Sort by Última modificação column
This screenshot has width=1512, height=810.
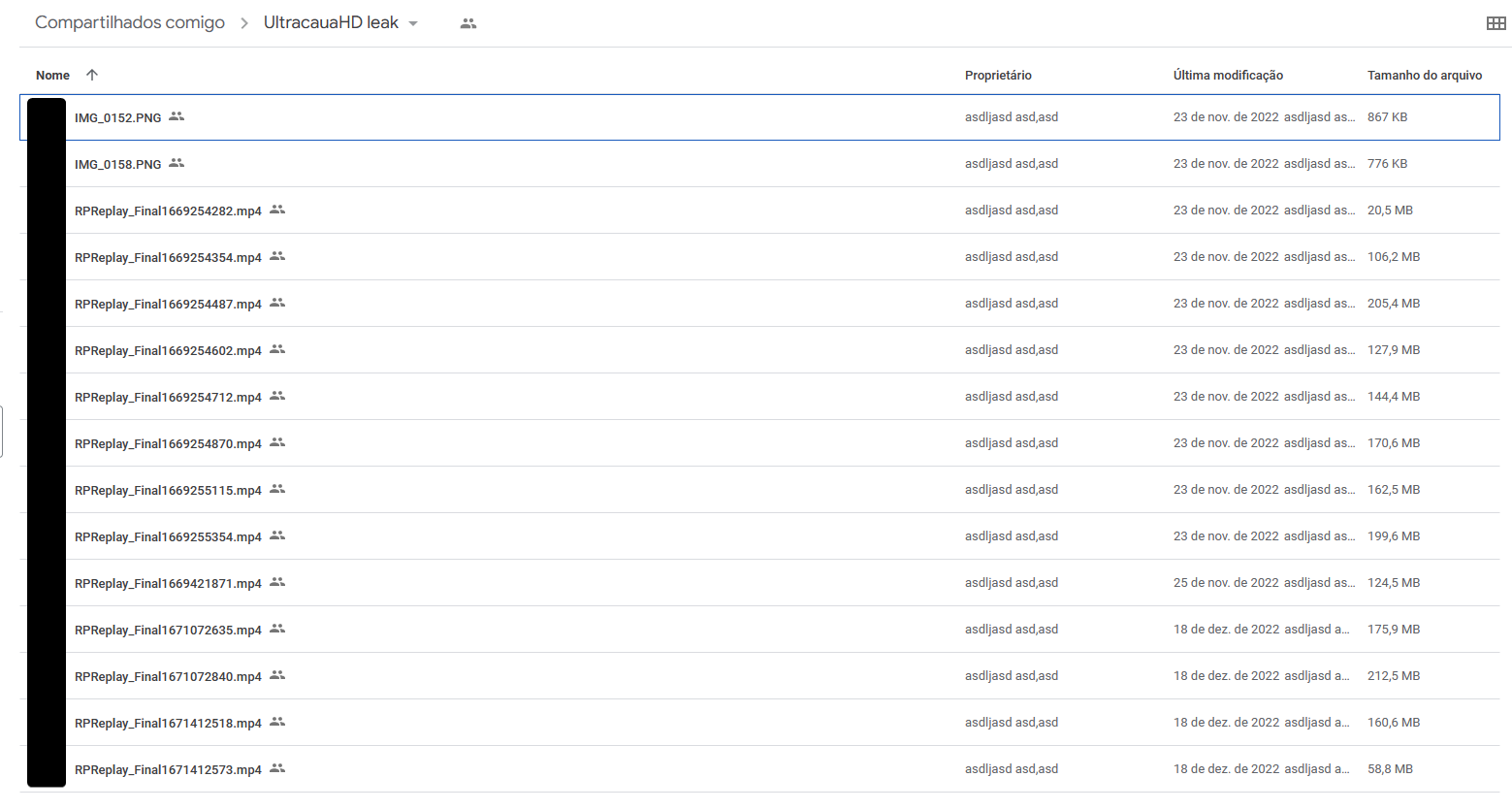pos(1228,75)
